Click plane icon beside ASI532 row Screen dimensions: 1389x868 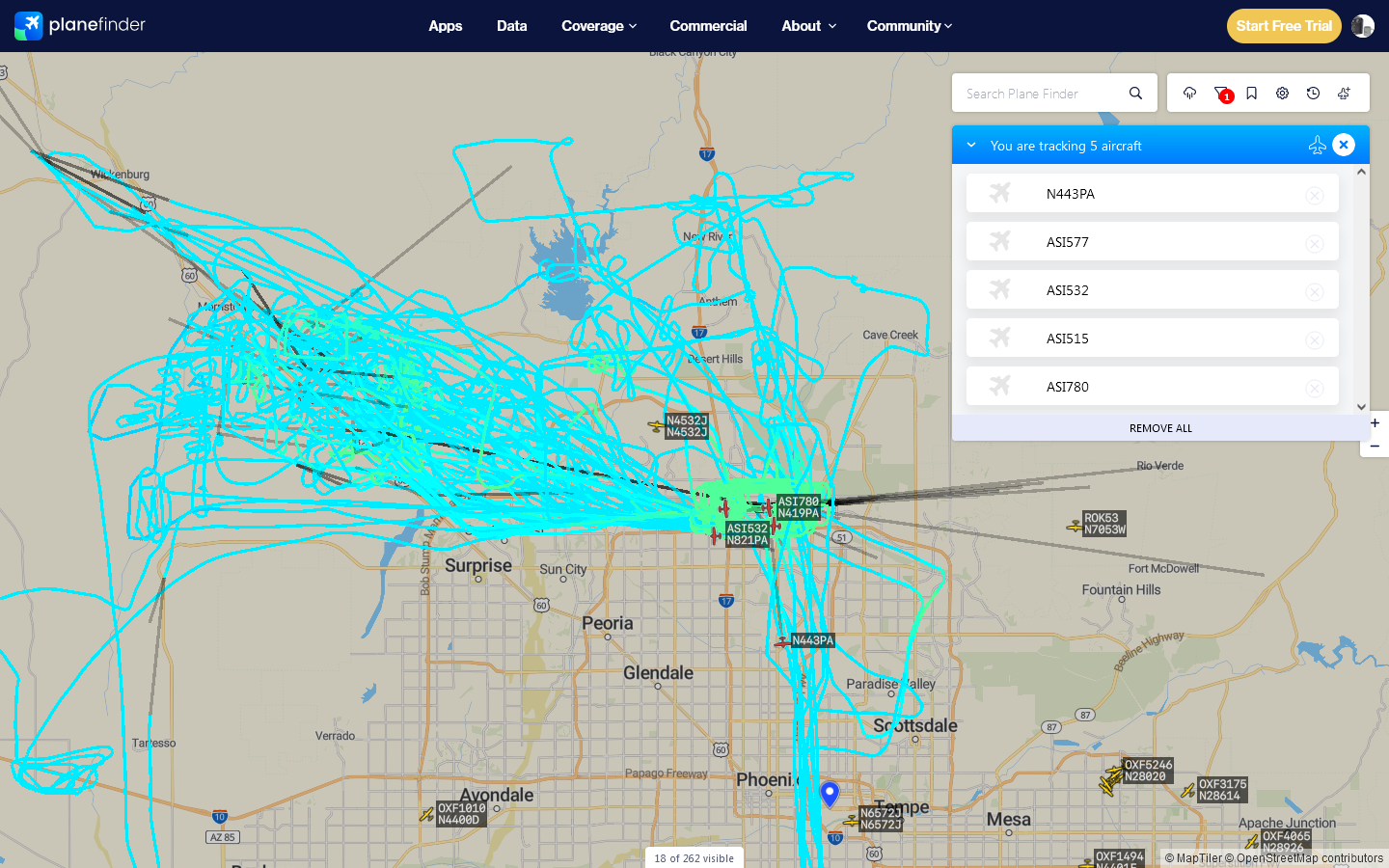[999, 289]
